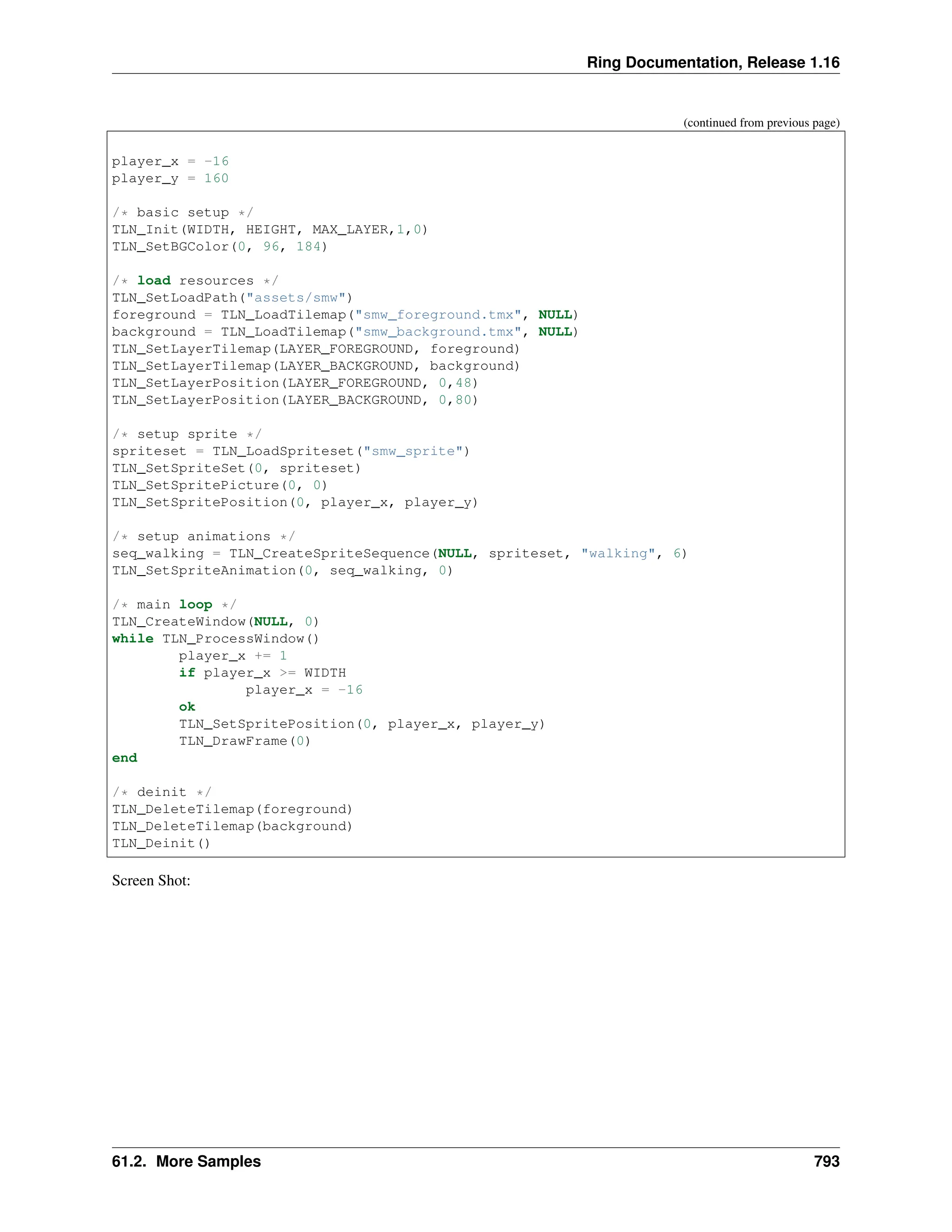Click the "smw_background.tmx" string
Image resolution: width=952 pixels, height=1232 pixels.
[x=438, y=331]
